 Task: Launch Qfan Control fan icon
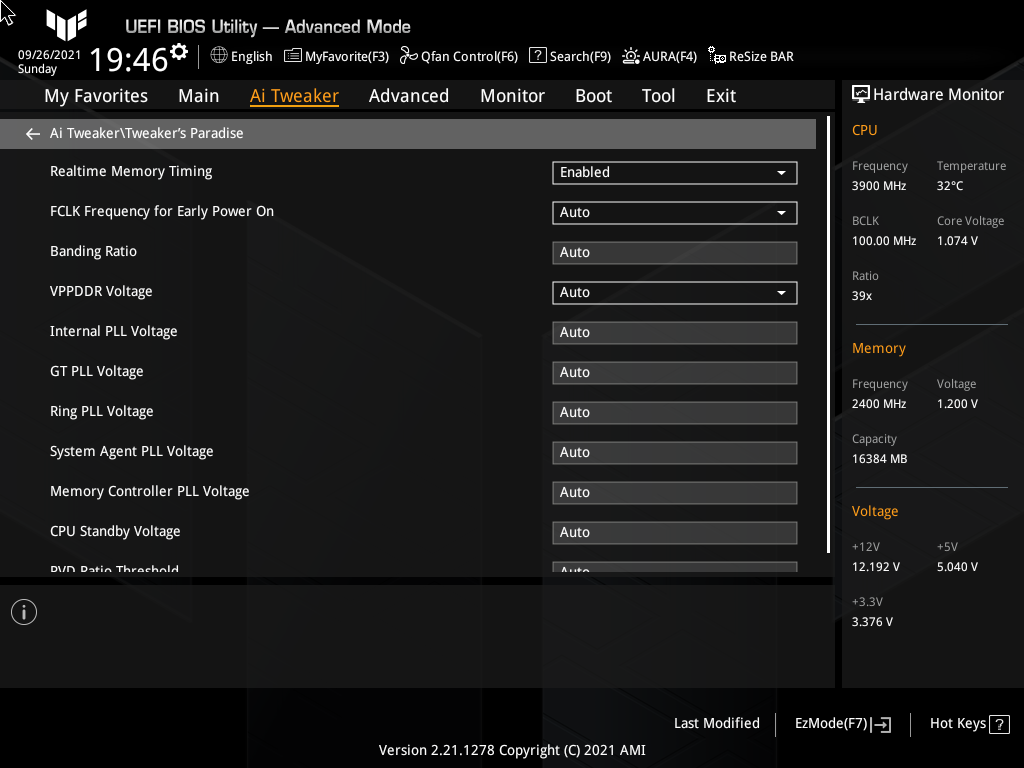[x=407, y=56]
